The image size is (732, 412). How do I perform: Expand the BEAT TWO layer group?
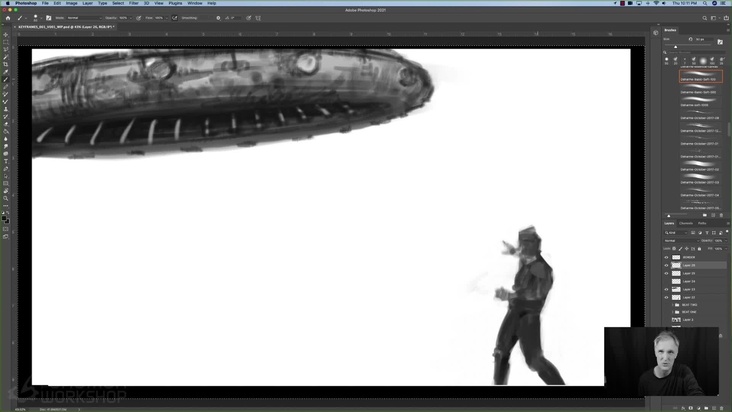(672, 305)
